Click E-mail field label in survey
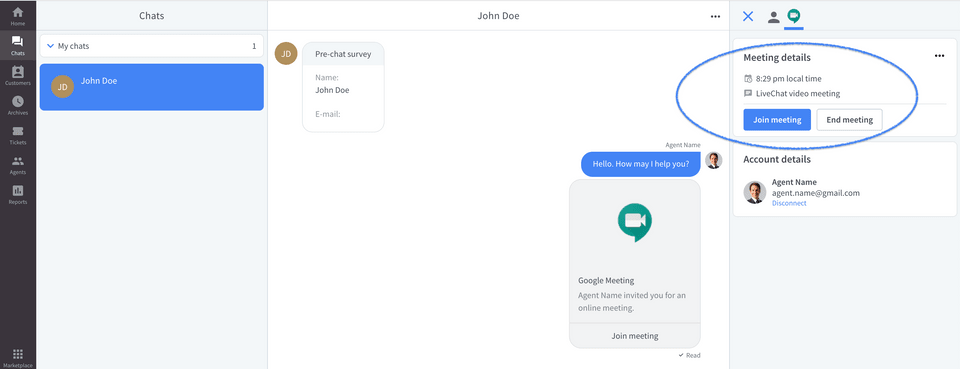This screenshot has height=369, width=960. point(328,114)
